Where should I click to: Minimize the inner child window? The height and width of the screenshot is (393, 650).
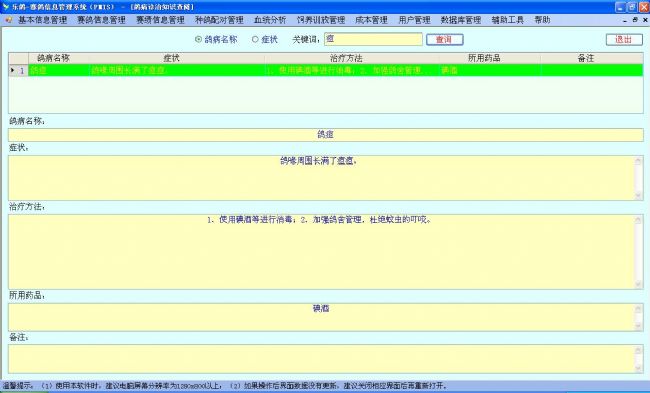click(x=625, y=20)
